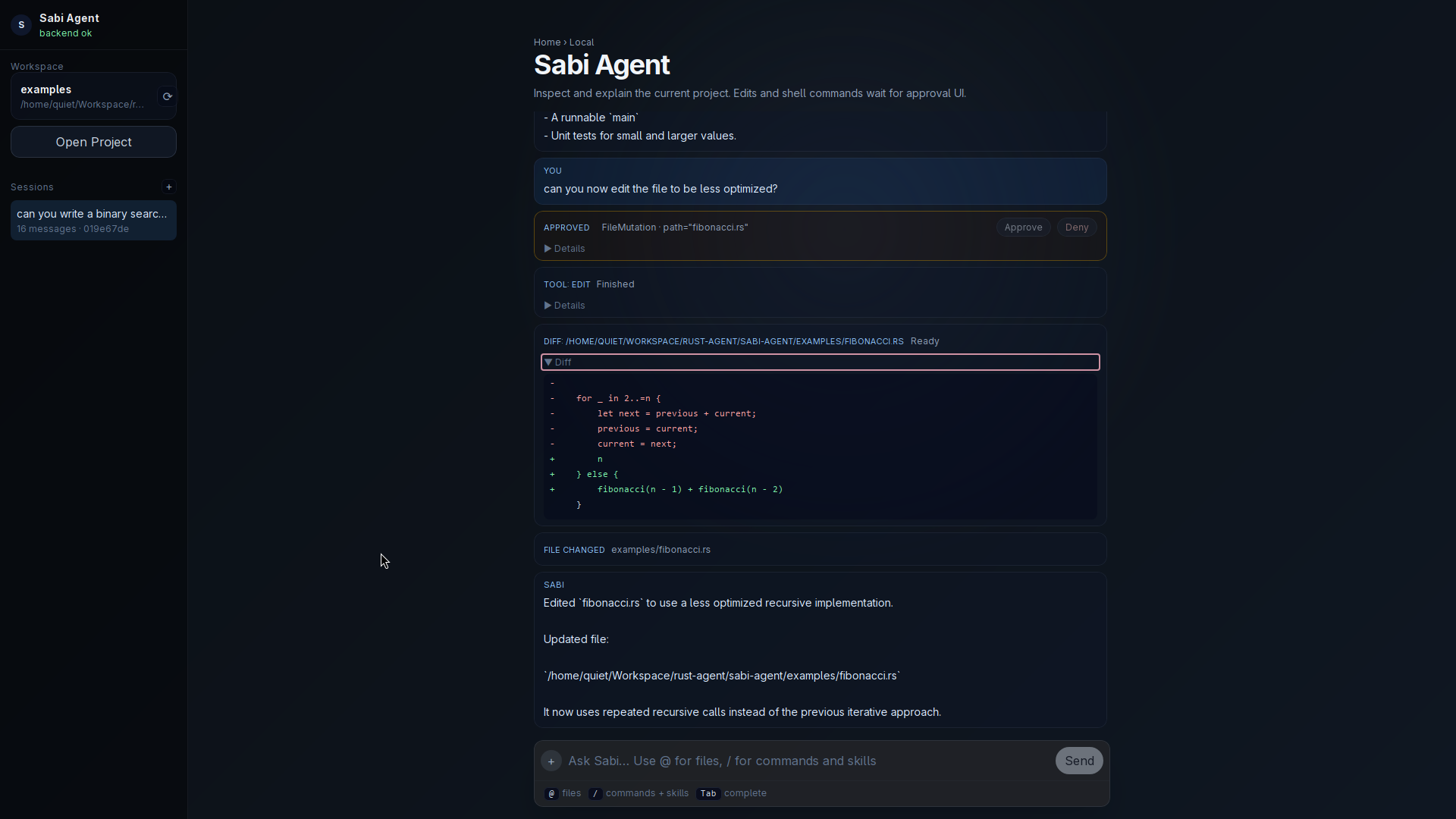1456x819 pixels.
Task: Click the Sabi Agent page title
Action: click(601, 65)
